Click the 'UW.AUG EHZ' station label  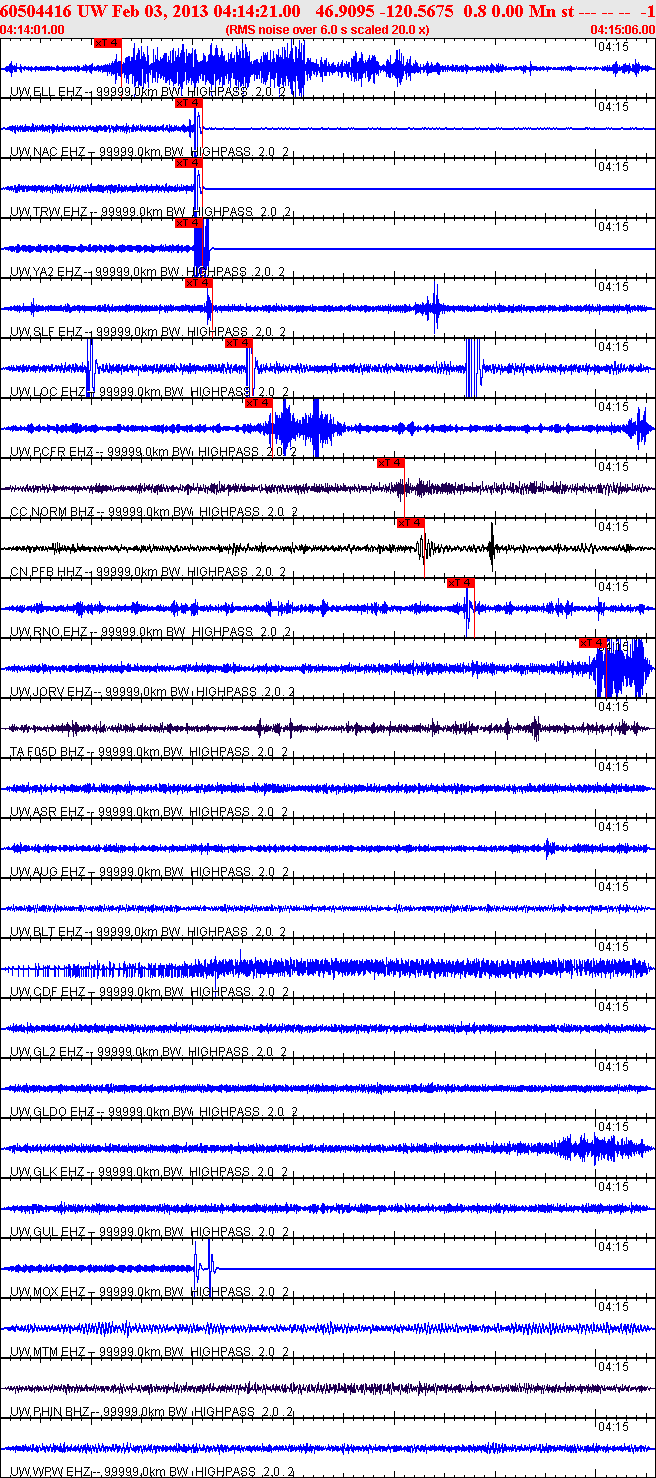tap(47, 871)
